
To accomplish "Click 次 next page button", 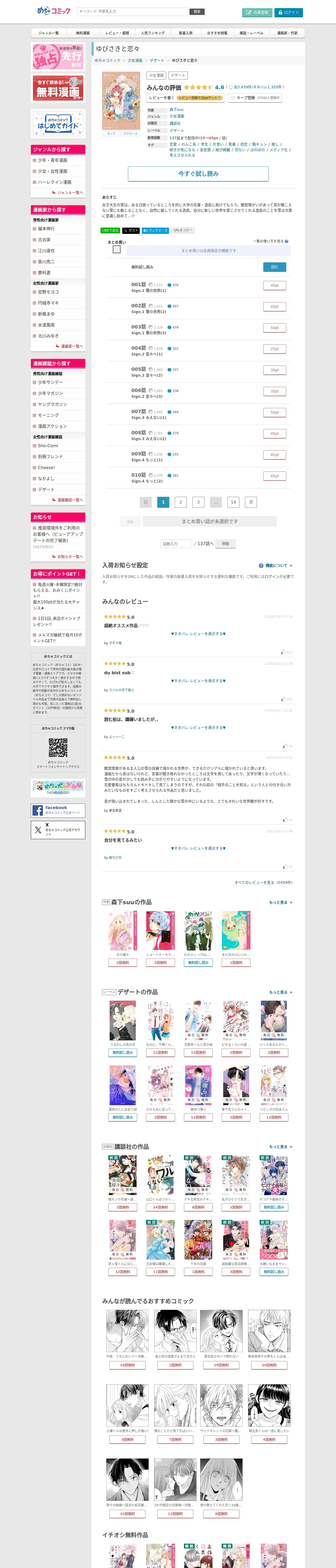I will pos(251,502).
